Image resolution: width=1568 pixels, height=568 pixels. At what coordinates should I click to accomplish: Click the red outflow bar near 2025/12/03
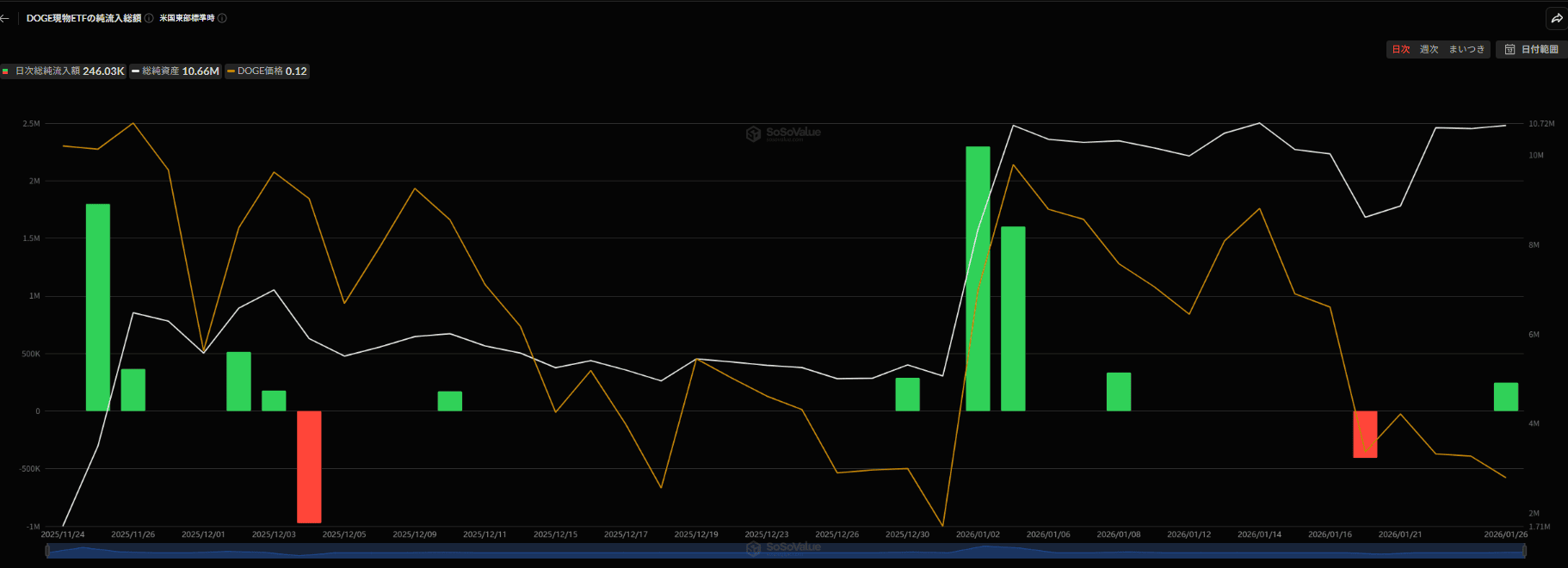coord(309,466)
